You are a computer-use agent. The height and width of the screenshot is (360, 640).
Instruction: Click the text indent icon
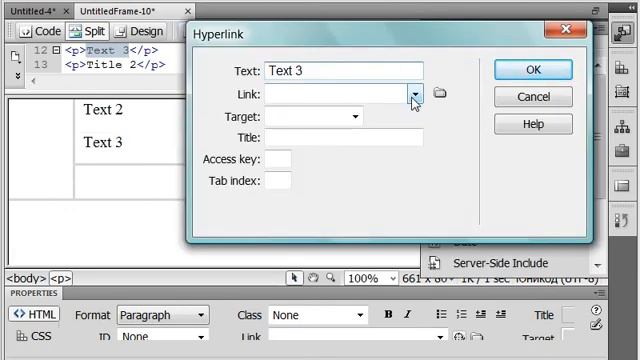[501, 314]
